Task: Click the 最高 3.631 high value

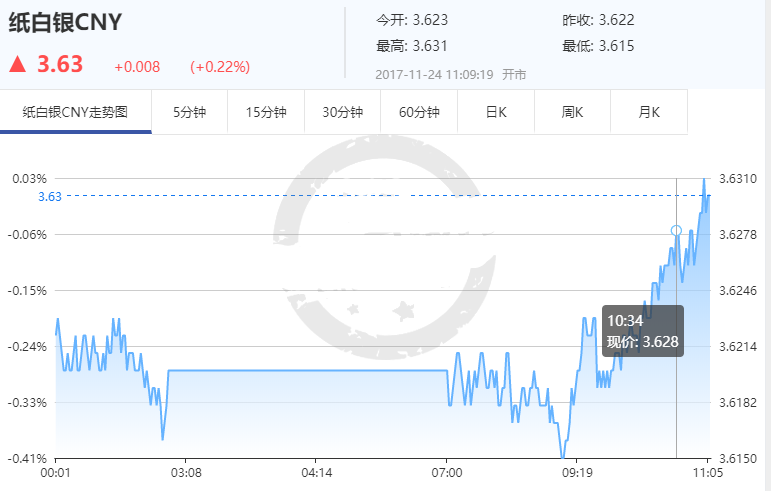Action: [x=411, y=46]
